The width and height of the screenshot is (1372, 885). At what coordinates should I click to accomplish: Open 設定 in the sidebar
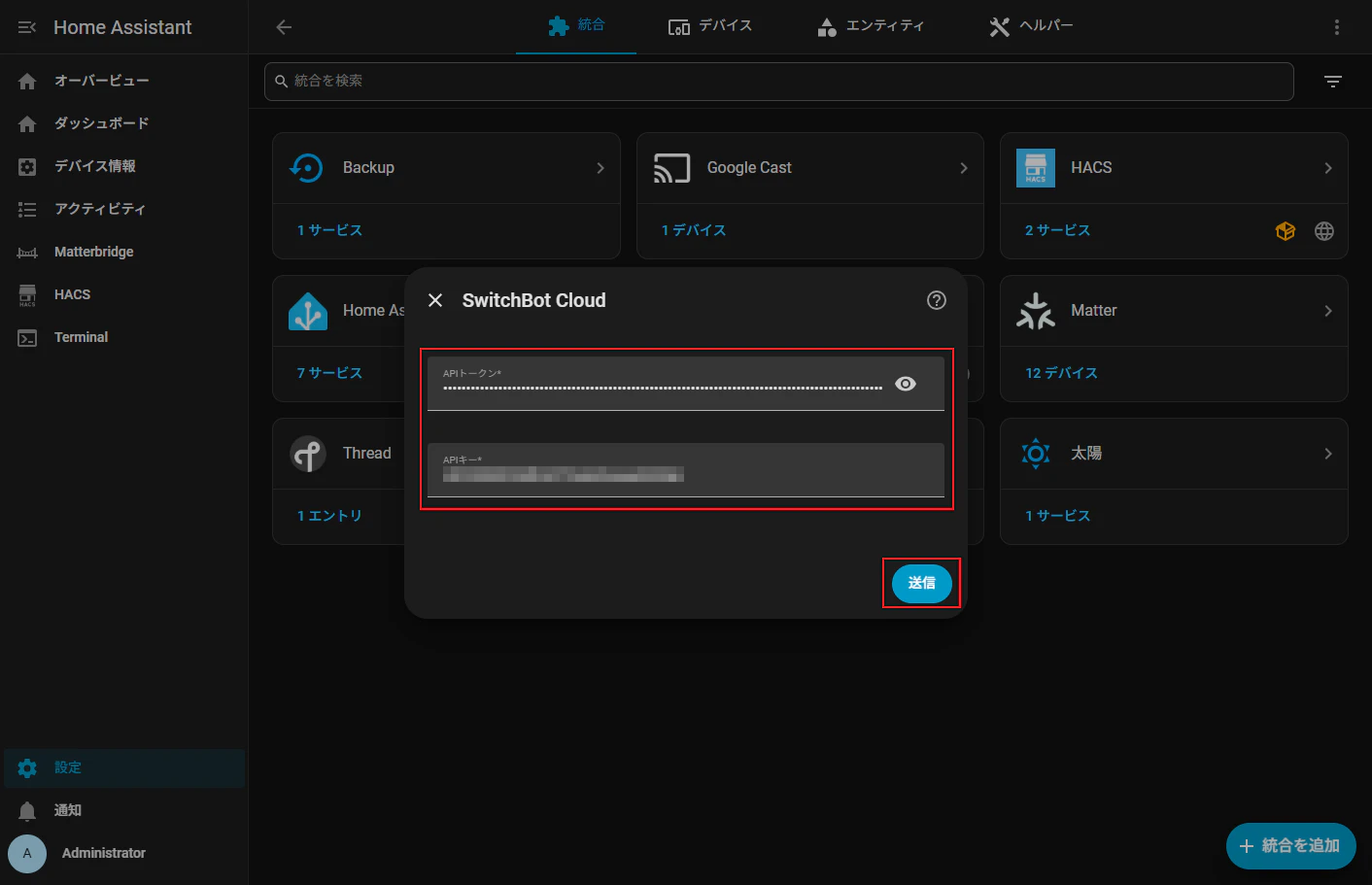point(124,768)
